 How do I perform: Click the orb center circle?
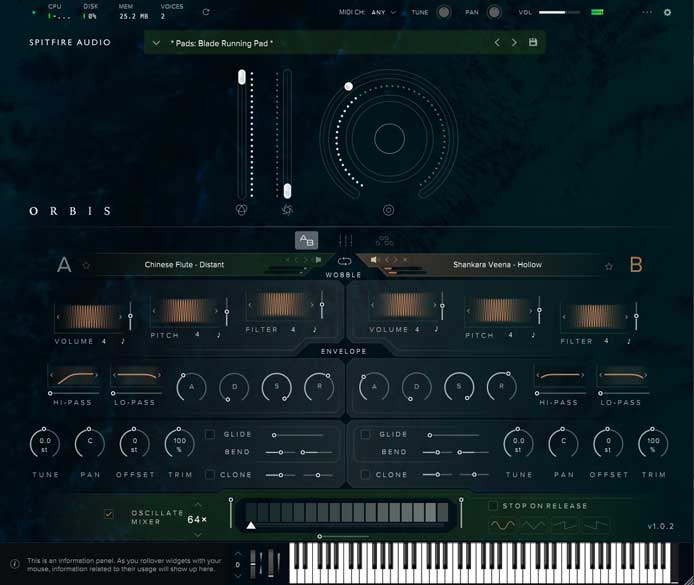pos(389,139)
